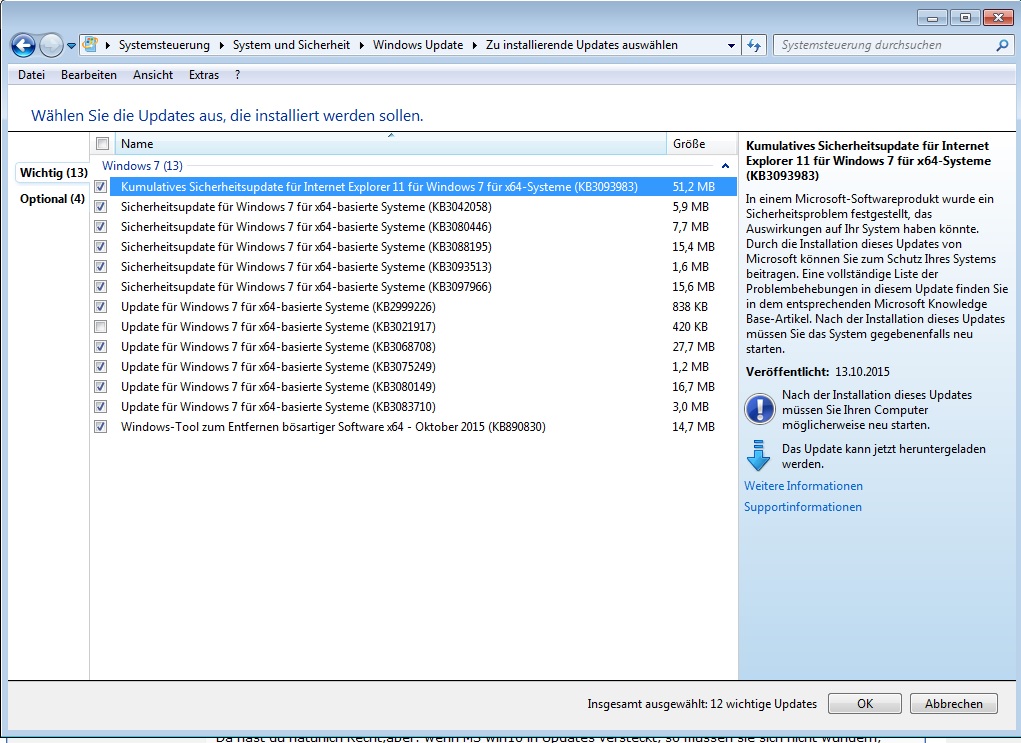Expand arrow after System und Sicherheit breadcrumb

click(x=361, y=45)
